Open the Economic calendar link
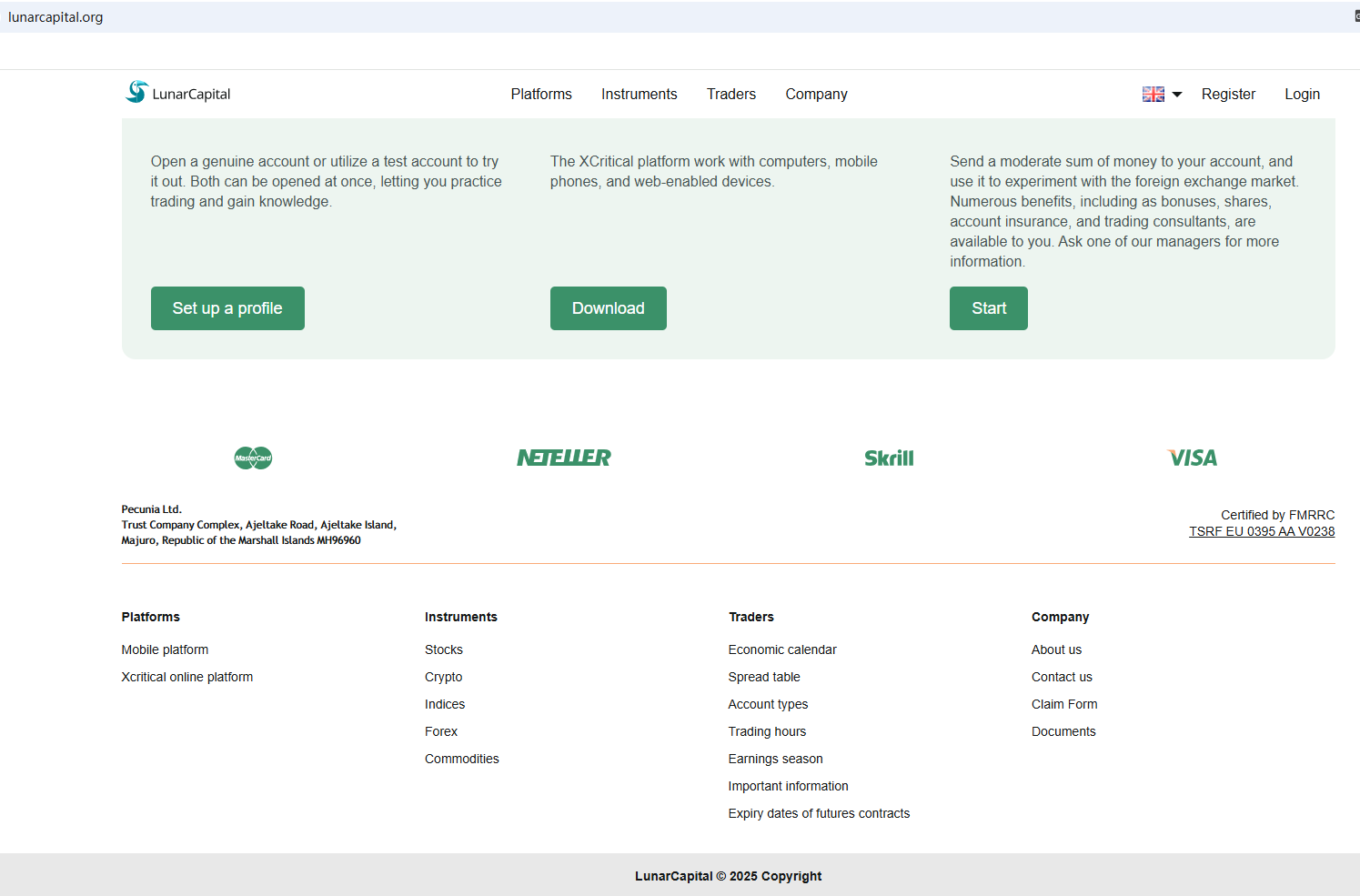1360x896 pixels. [x=782, y=649]
